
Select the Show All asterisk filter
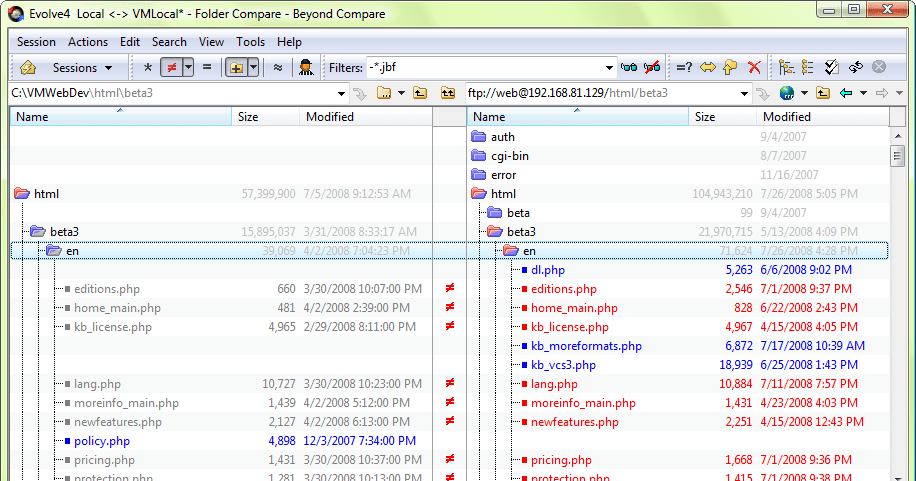click(148, 68)
